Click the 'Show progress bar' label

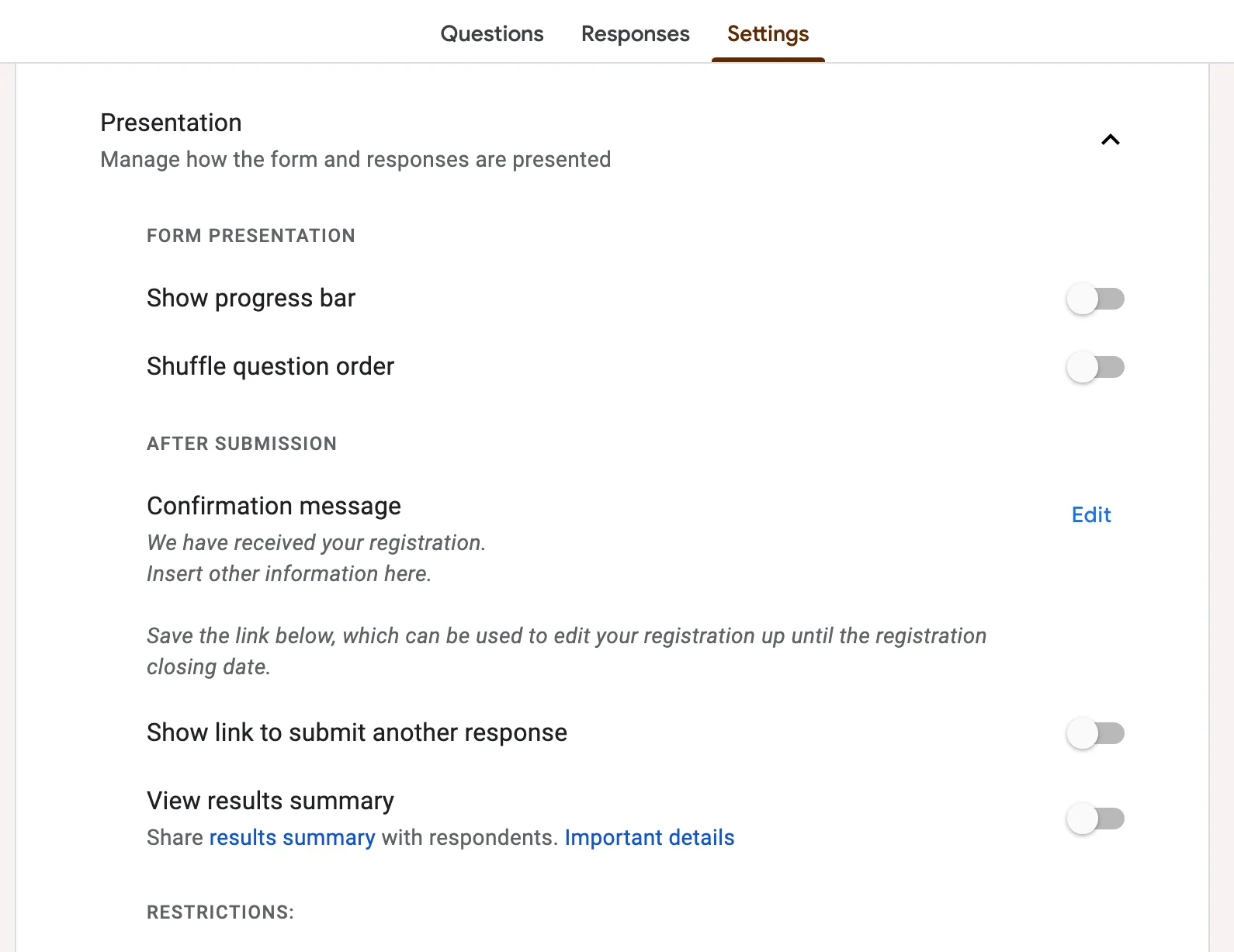point(251,299)
